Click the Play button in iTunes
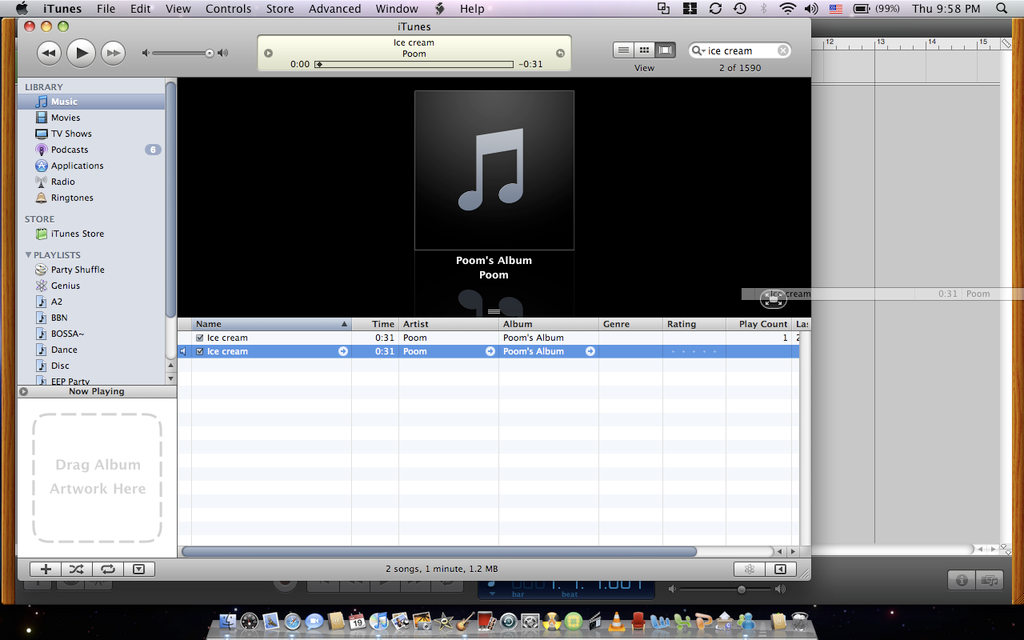This screenshot has width=1024, height=640. pyautogui.click(x=81, y=53)
